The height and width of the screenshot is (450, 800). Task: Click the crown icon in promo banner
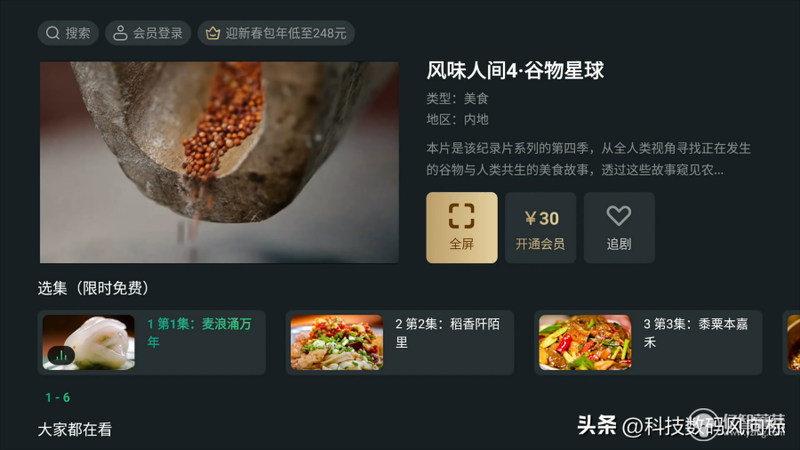click(x=213, y=33)
